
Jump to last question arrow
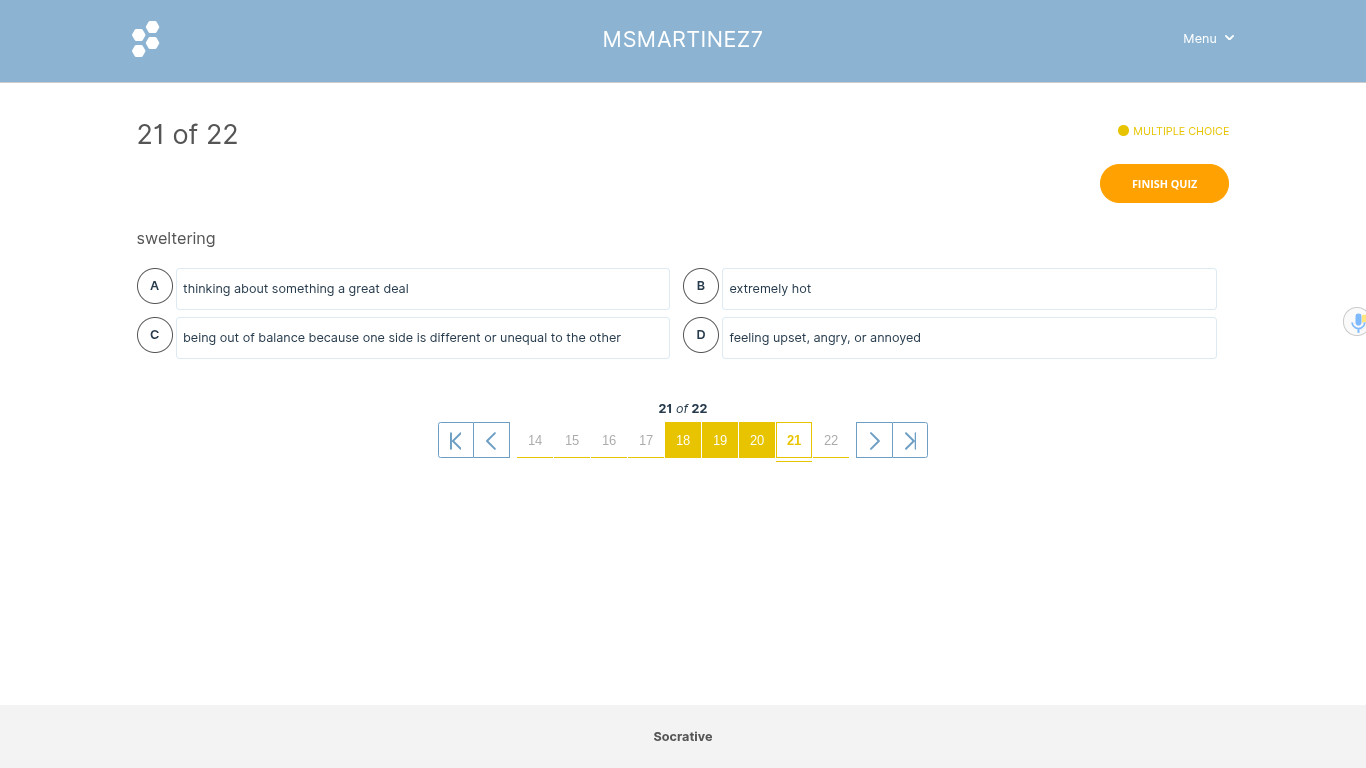coord(910,440)
